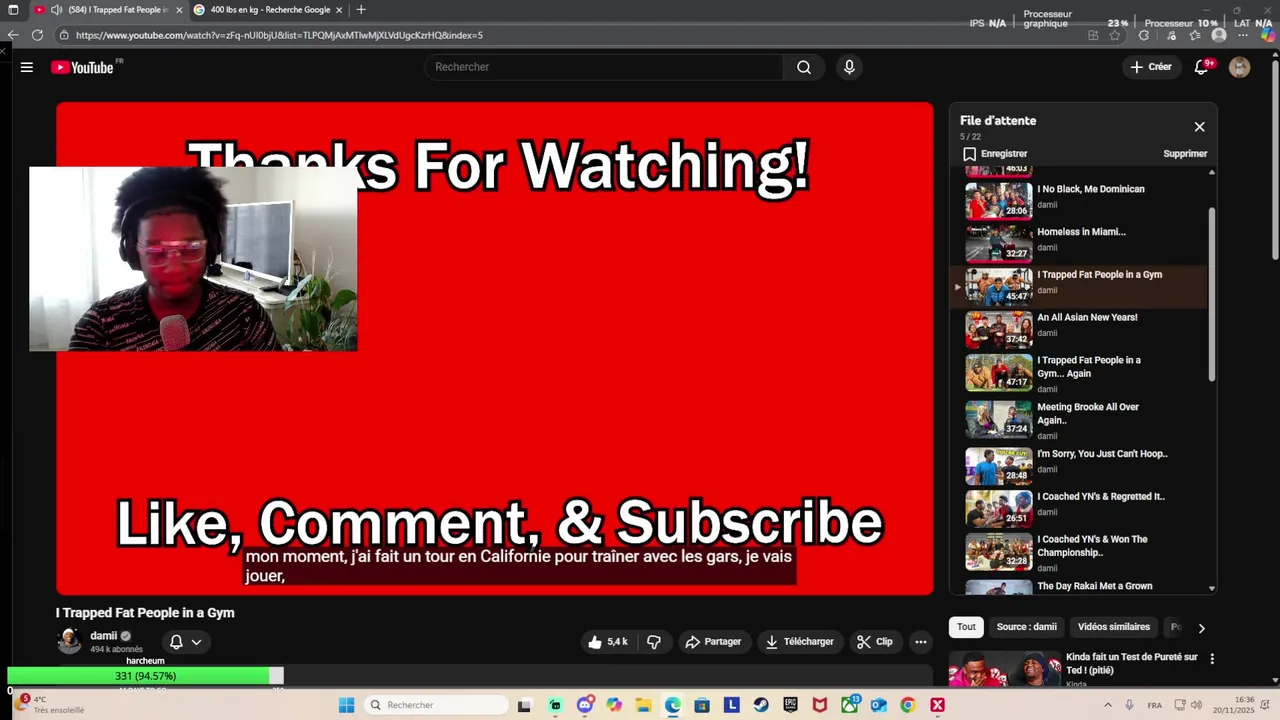
Task: Switch to the 400 lbs en kg Google tab
Action: (268, 10)
